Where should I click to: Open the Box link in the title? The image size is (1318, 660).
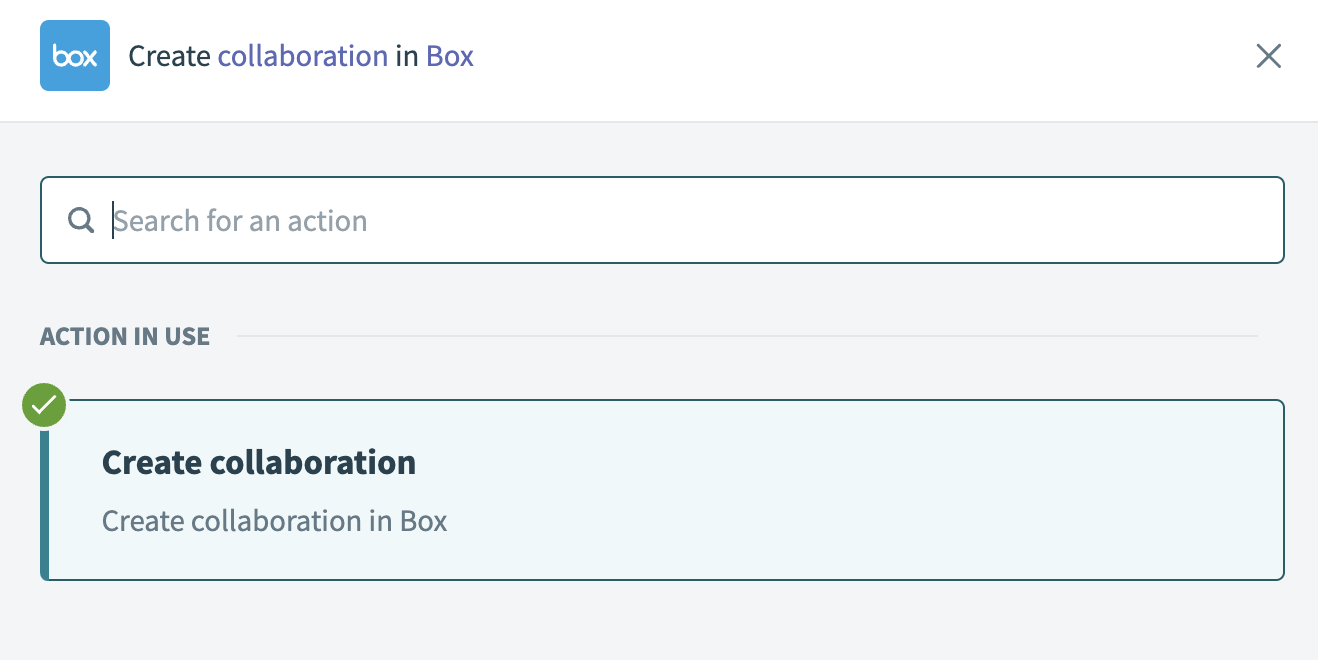click(x=450, y=56)
